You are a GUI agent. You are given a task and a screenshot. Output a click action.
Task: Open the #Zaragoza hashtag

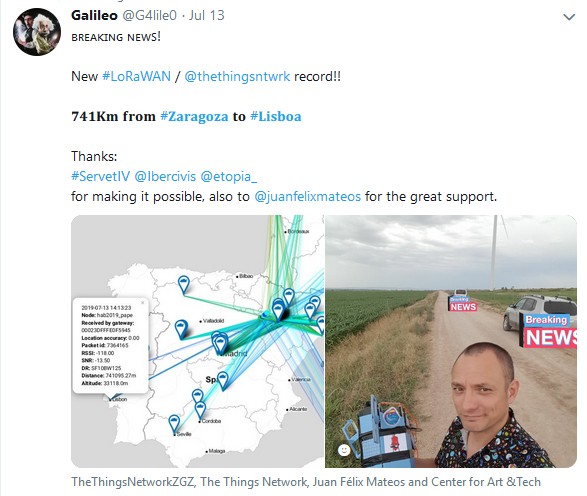tap(194, 117)
